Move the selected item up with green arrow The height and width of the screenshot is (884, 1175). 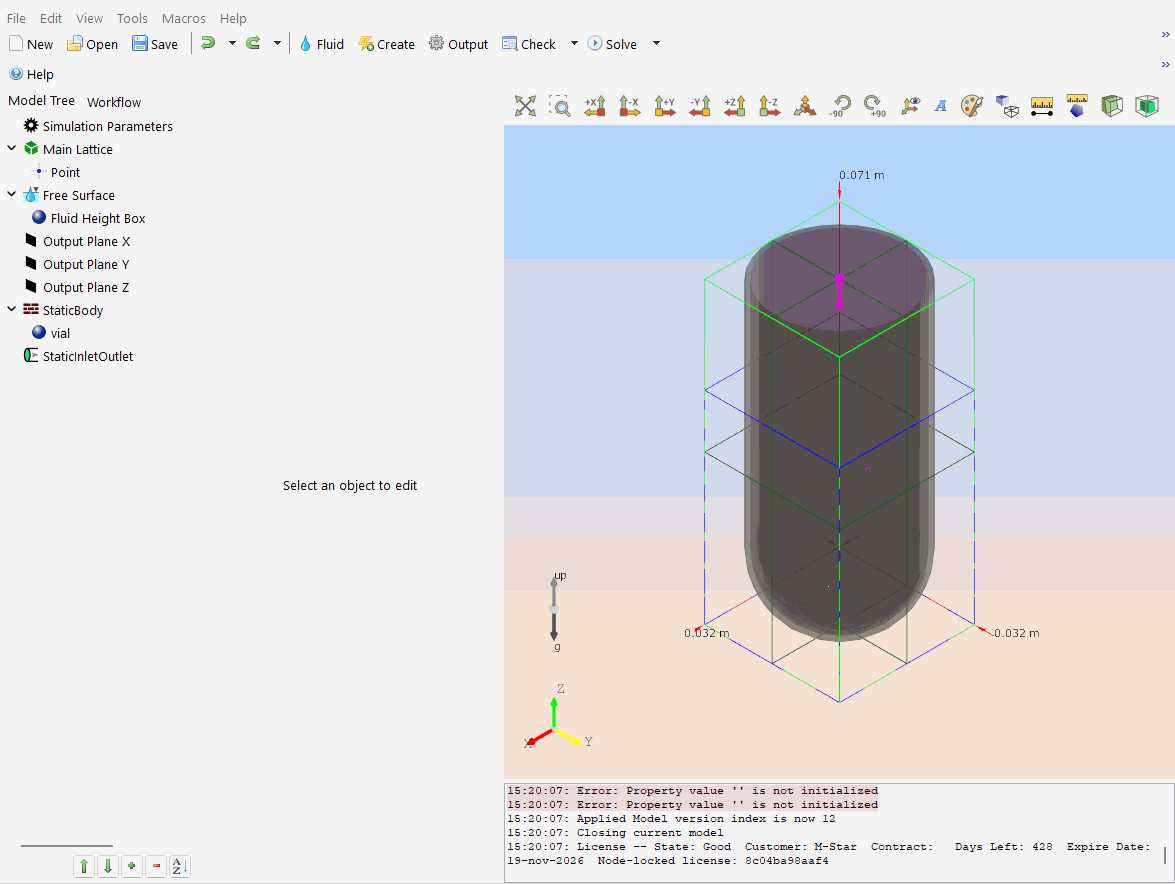(x=84, y=867)
